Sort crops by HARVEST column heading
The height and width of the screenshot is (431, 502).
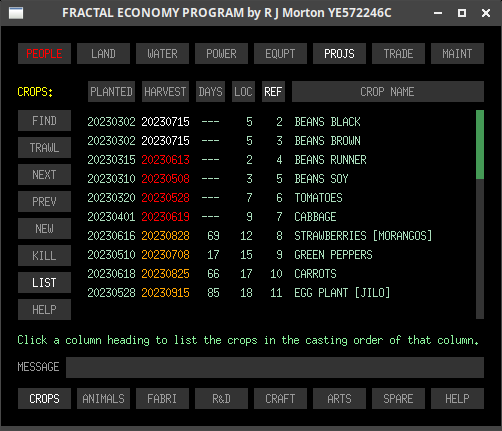tap(165, 91)
